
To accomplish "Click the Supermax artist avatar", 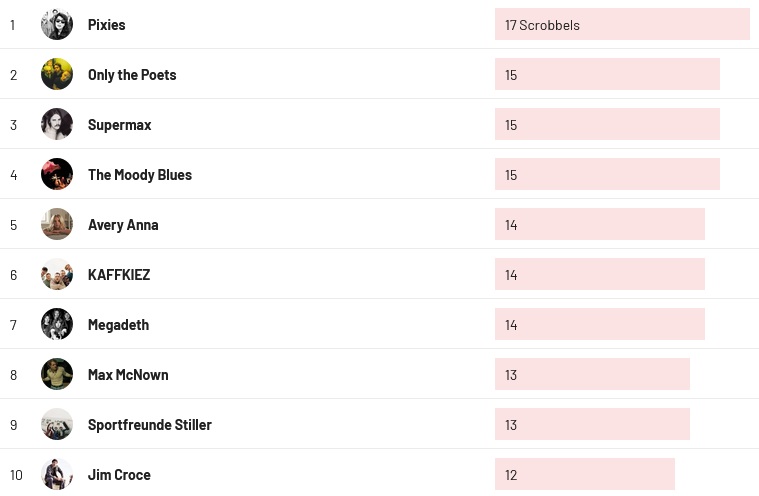I will [57, 124].
